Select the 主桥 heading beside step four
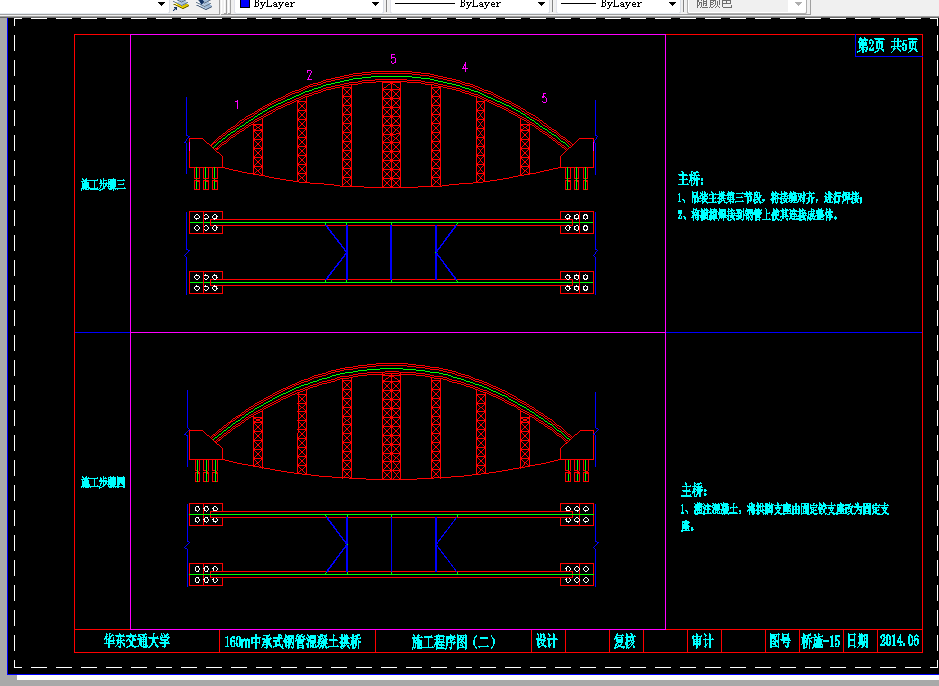The height and width of the screenshot is (686, 939). pyautogui.click(x=694, y=490)
